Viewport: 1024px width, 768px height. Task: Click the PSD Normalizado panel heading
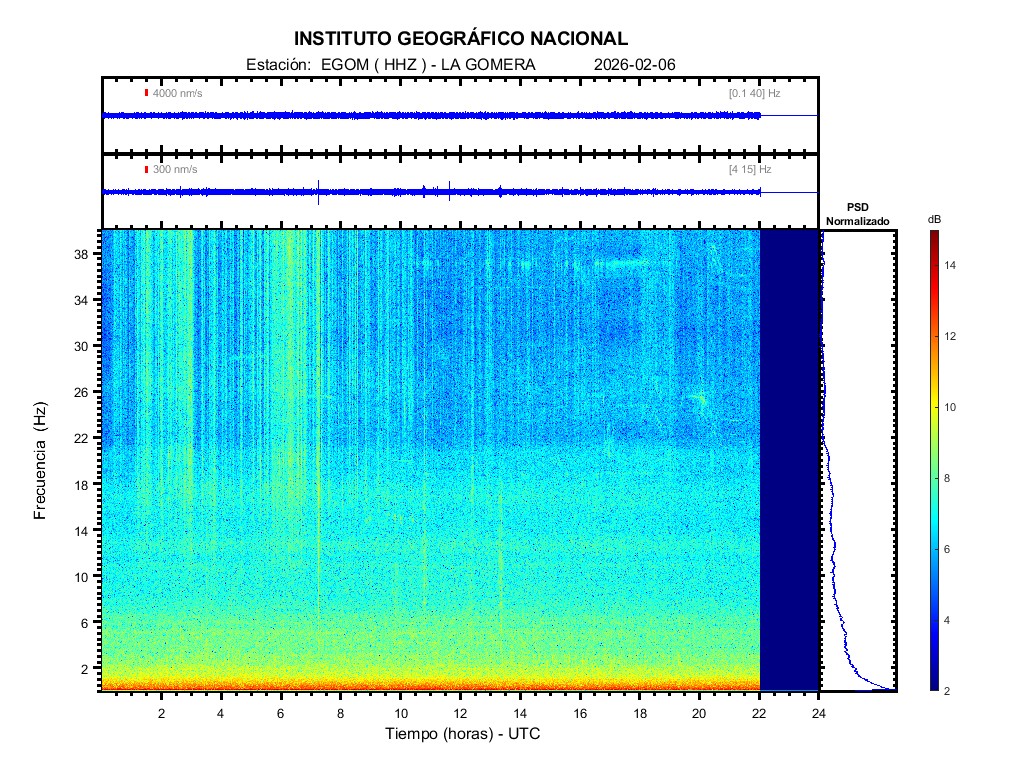857,214
